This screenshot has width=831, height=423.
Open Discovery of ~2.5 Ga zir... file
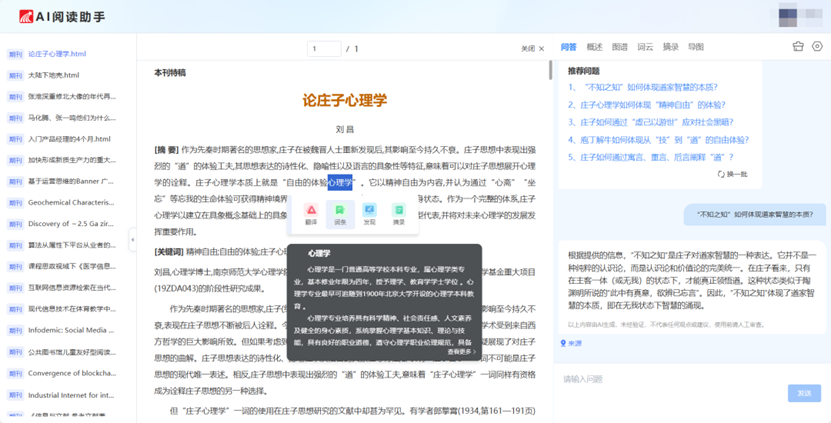click(70, 224)
